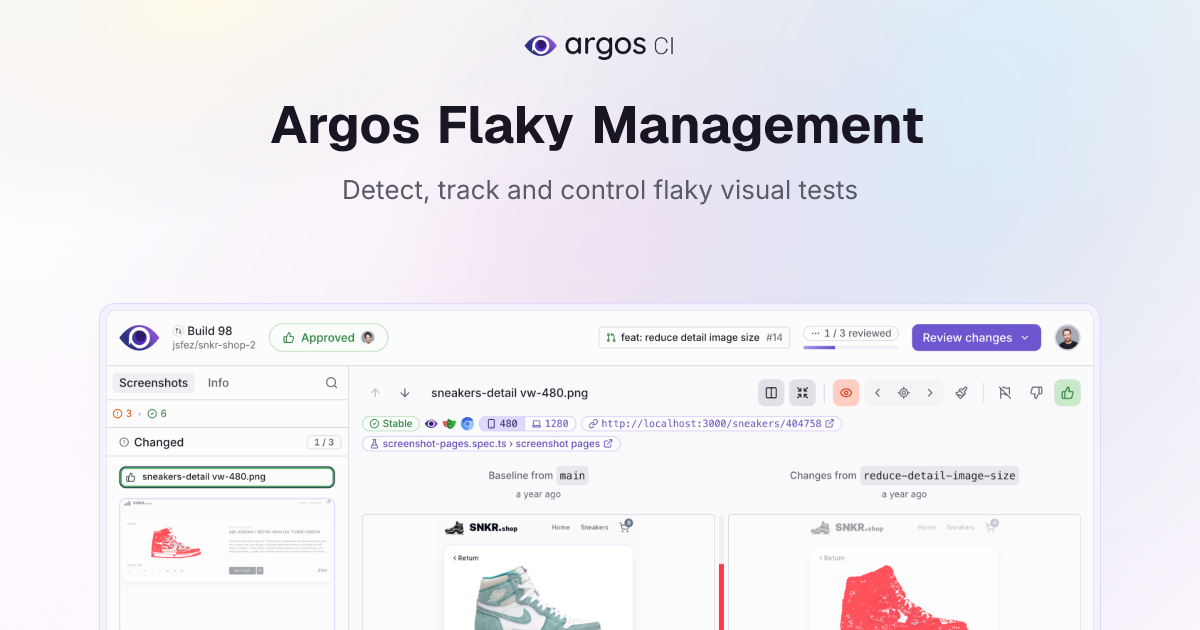Click the locate changes crosshair icon
Screen dimensions: 1200x630
[x=904, y=393]
